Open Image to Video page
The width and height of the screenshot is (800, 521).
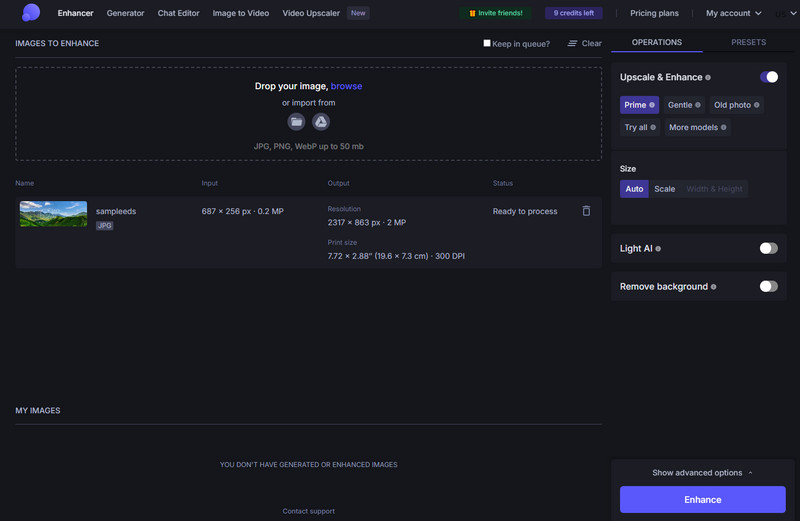click(x=241, y=13)
